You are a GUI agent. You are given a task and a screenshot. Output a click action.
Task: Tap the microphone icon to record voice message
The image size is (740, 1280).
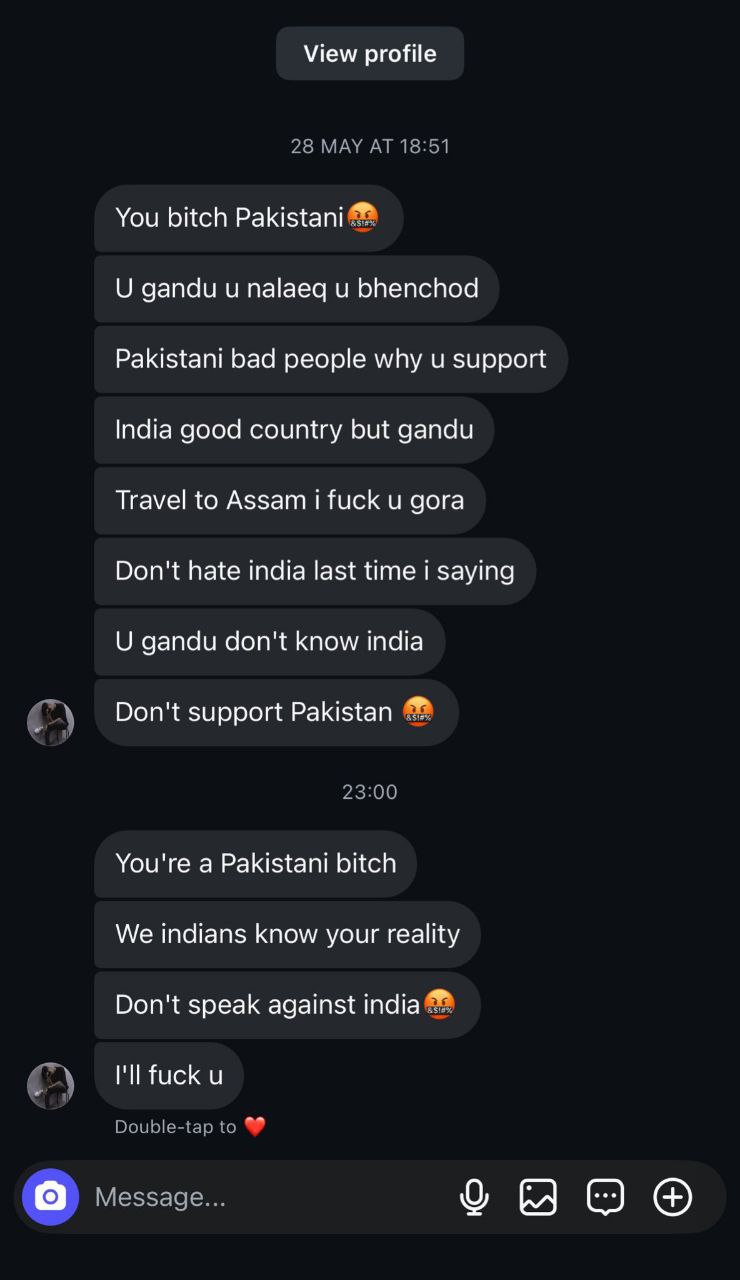[x=474, y=1197]
